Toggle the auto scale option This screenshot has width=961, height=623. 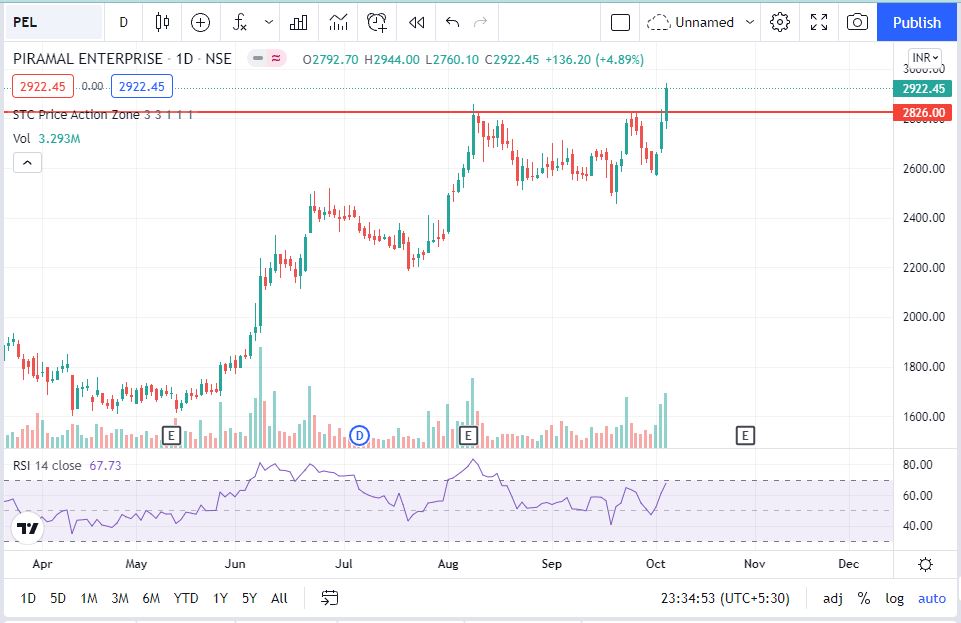tap(931, 598)
